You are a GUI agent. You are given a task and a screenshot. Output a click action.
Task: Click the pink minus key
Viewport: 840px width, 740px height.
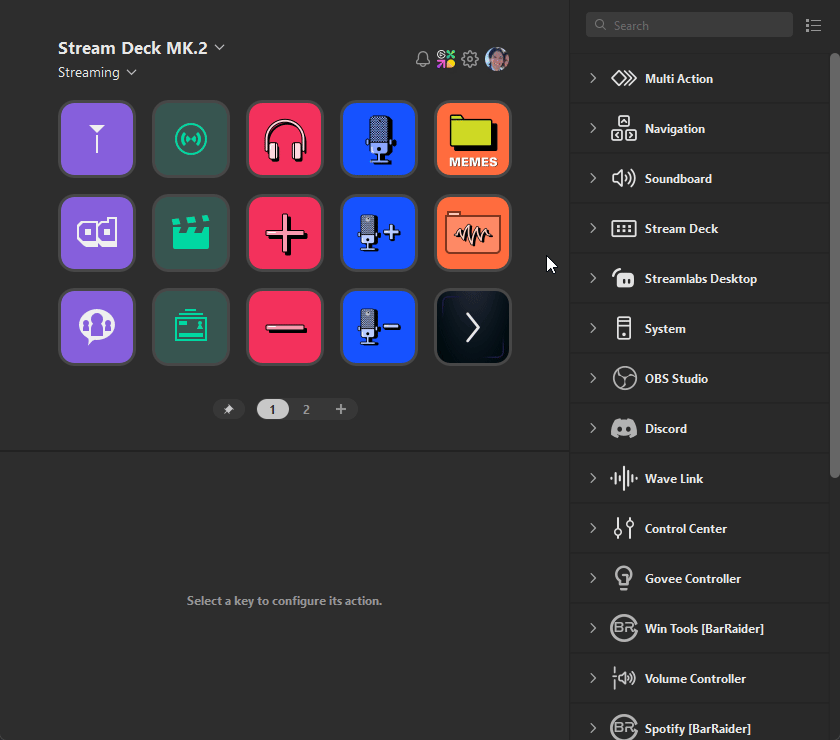tap(285, 327)
